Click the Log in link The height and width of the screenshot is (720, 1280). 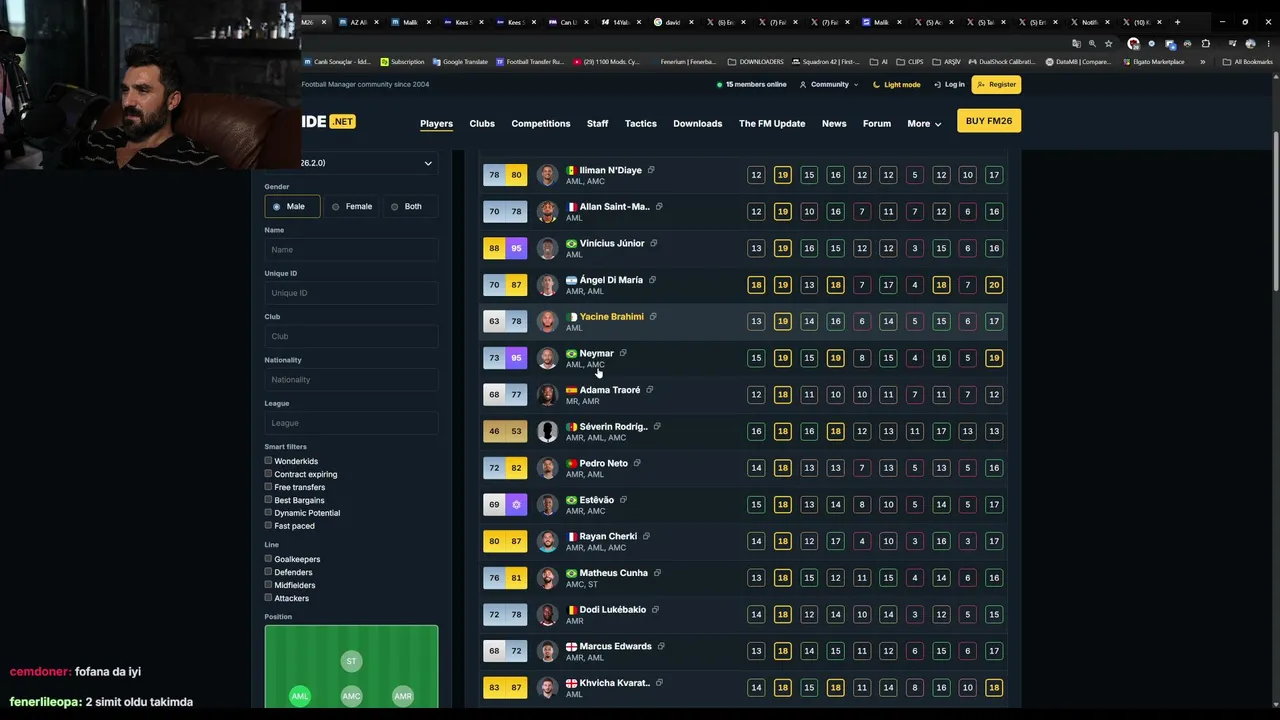(x=949, y=85)
